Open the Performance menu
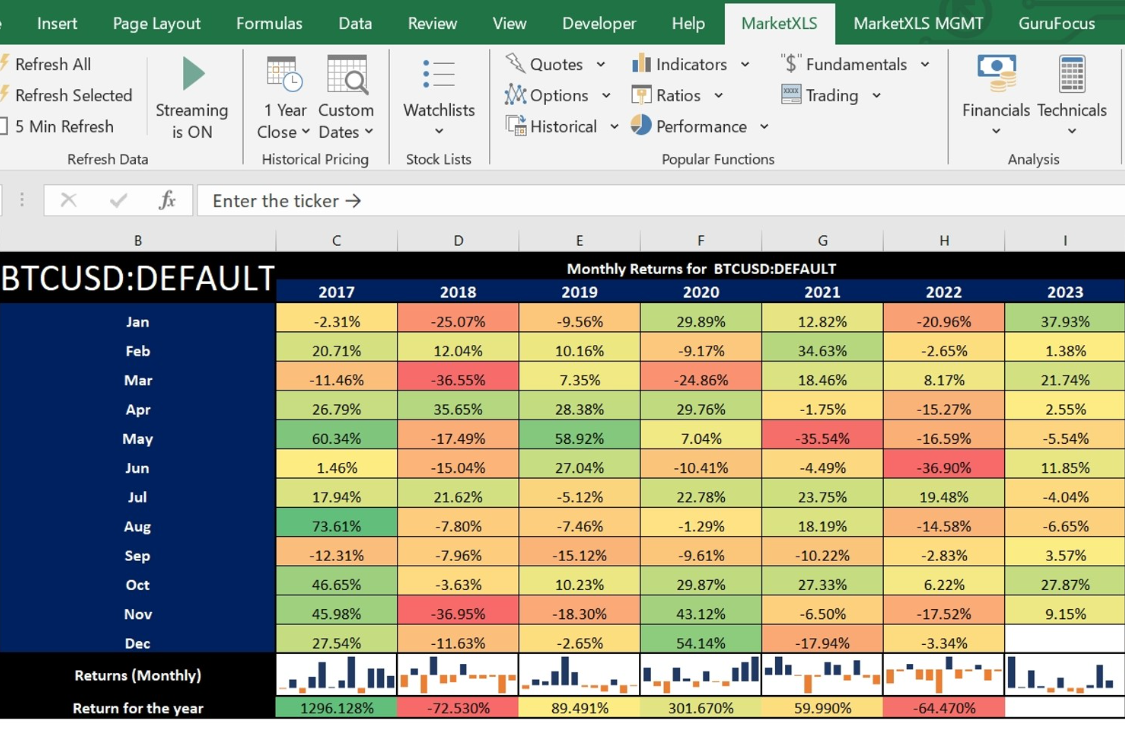 700,126
